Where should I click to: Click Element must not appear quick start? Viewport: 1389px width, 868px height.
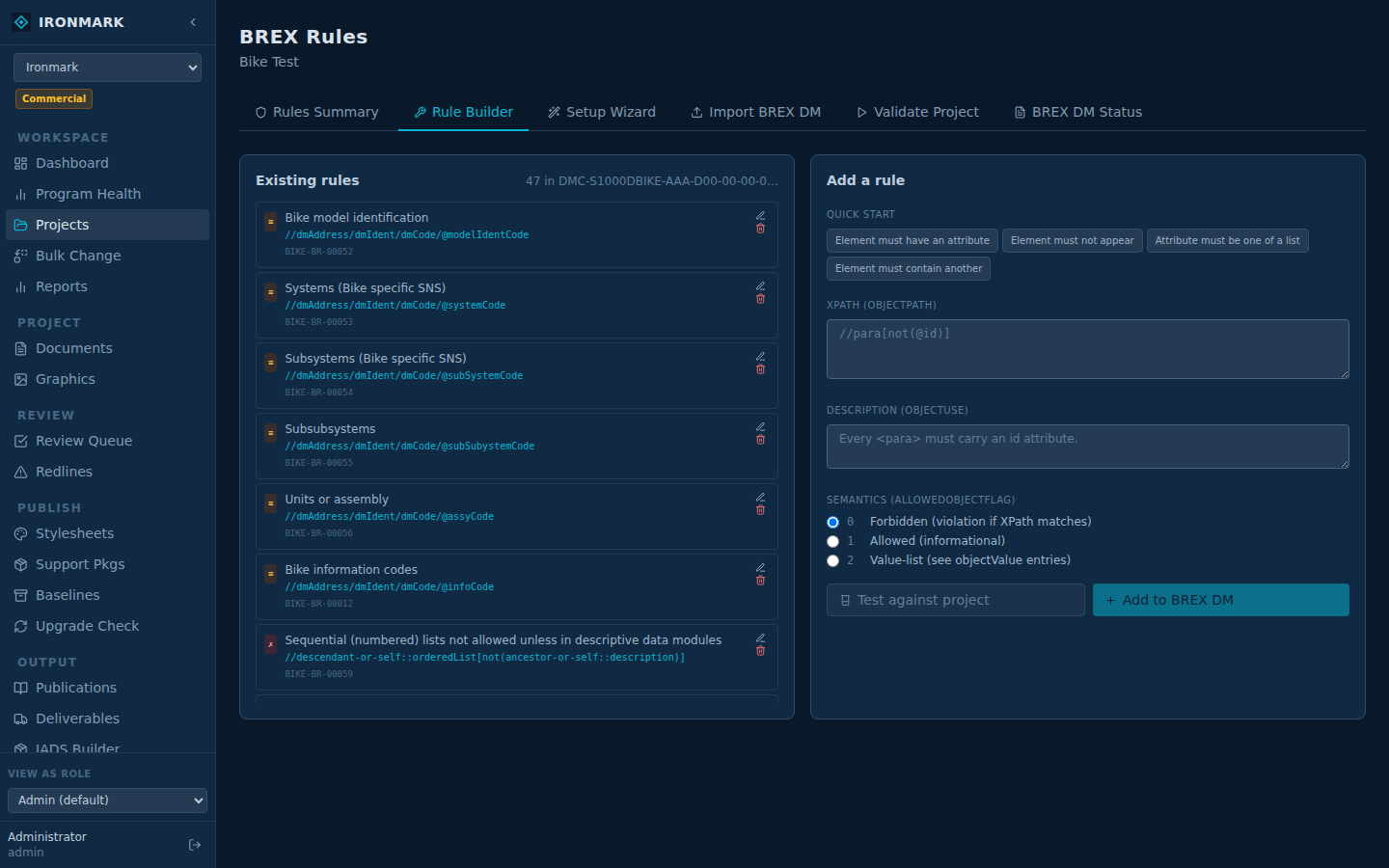(x=1073, y=241)
